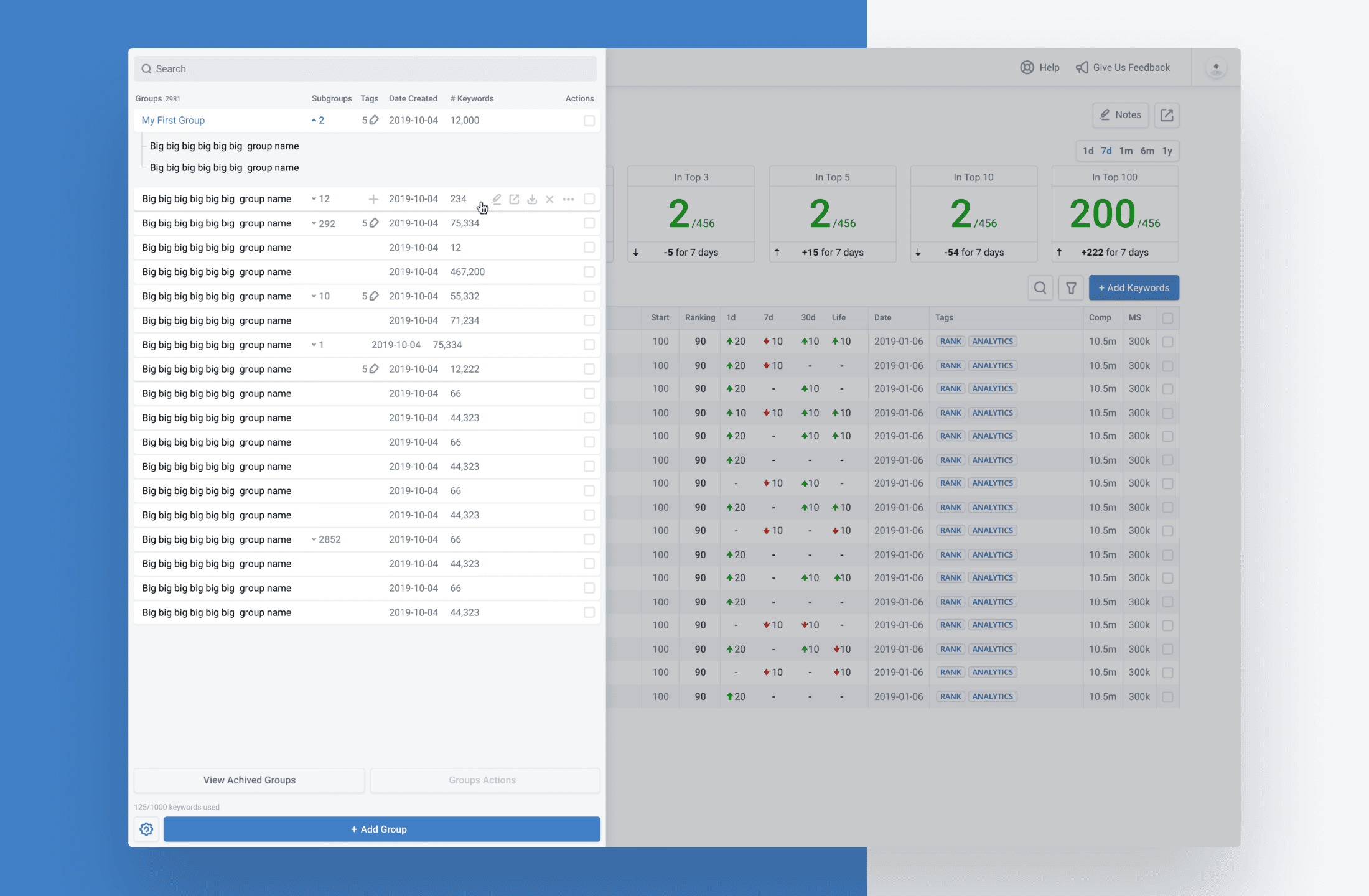Open the settings gear beside Add Group

pyautogui.click(x=146, y=829)
